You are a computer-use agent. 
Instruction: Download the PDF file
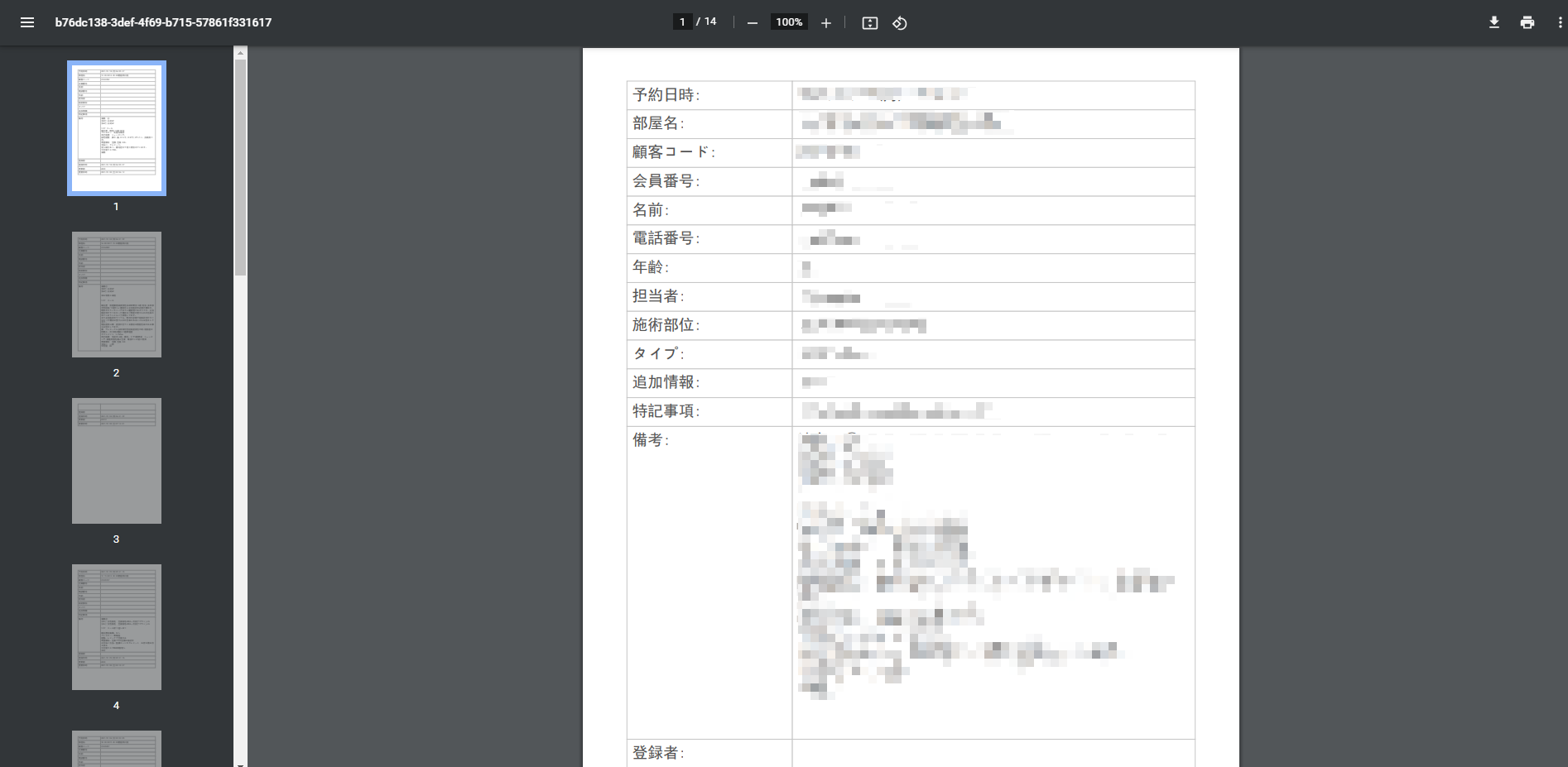point(1493,22)
